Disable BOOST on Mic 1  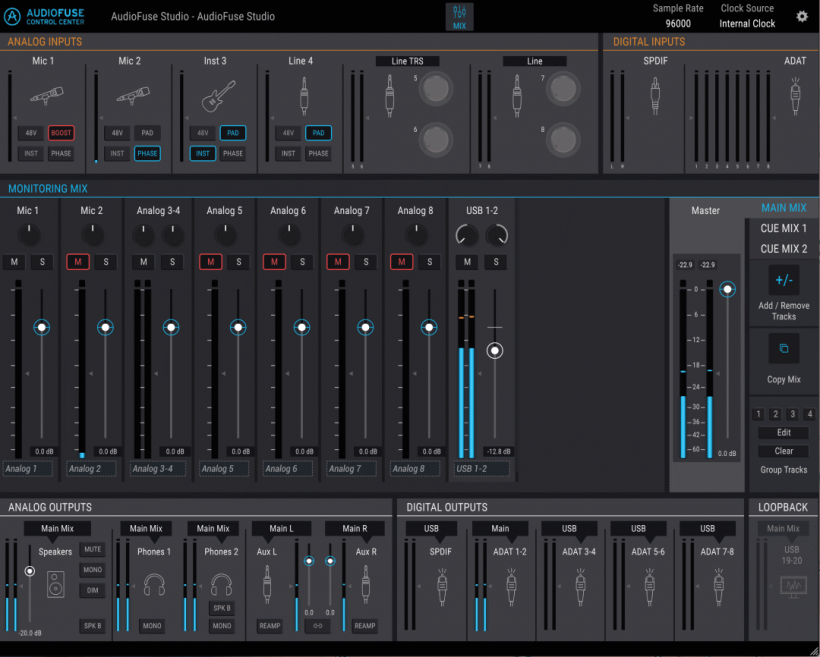[61, 133]
